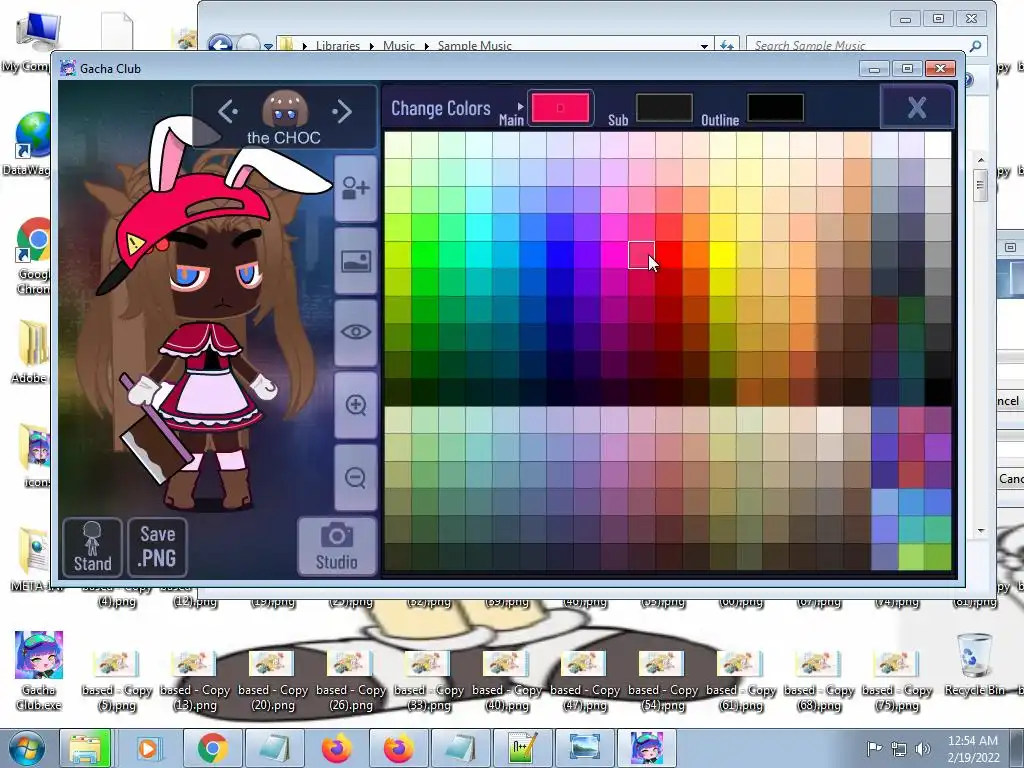Open the Notepad++ taskbar icon

click(522, 748)
